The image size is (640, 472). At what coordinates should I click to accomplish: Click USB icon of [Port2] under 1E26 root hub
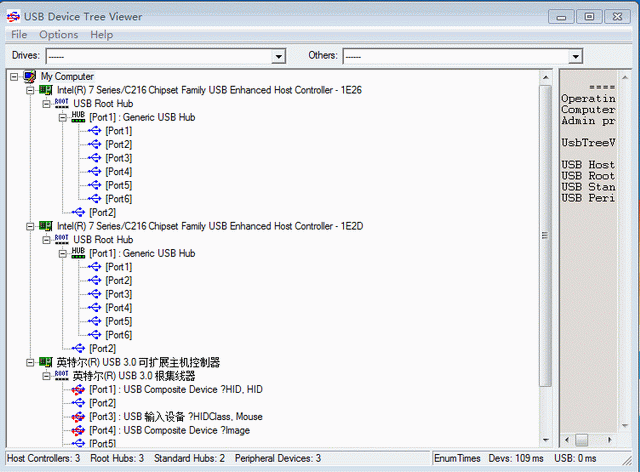[x=78, y=212]
